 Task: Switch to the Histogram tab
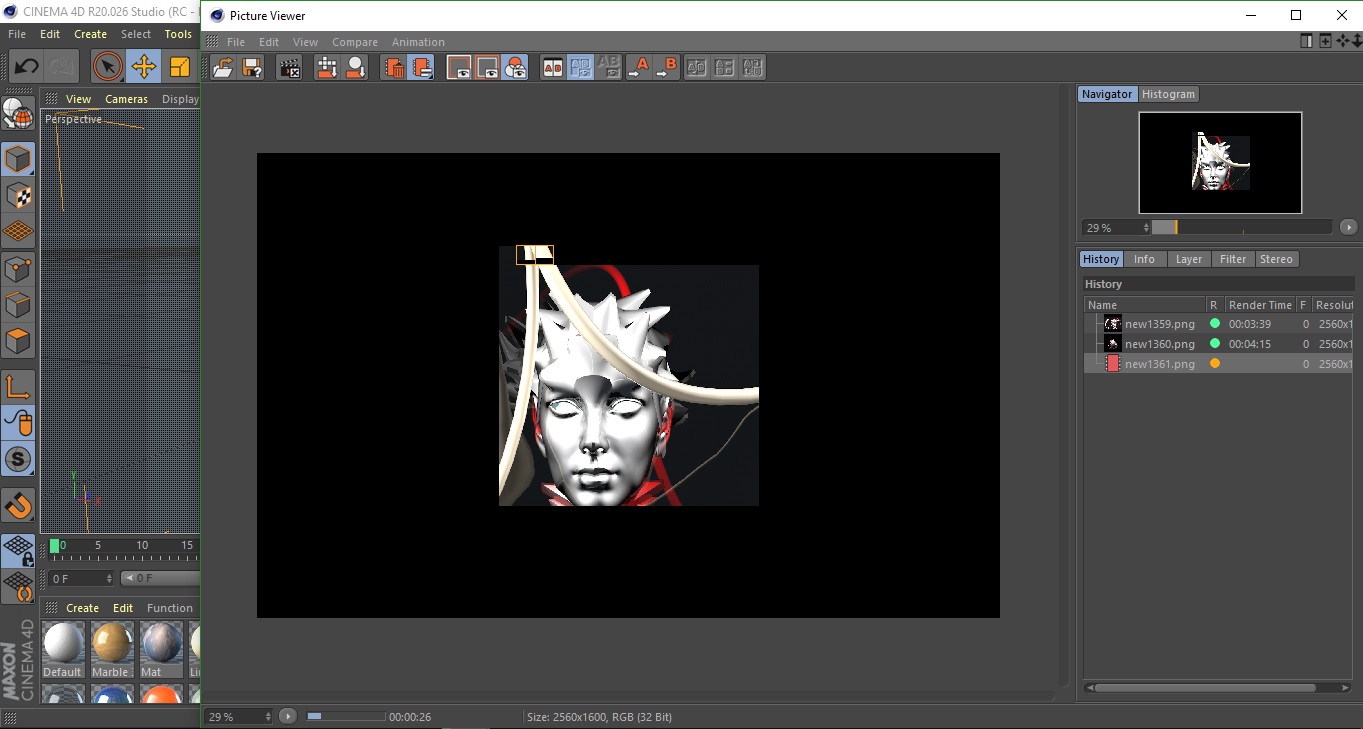(x=1168, y=94)
